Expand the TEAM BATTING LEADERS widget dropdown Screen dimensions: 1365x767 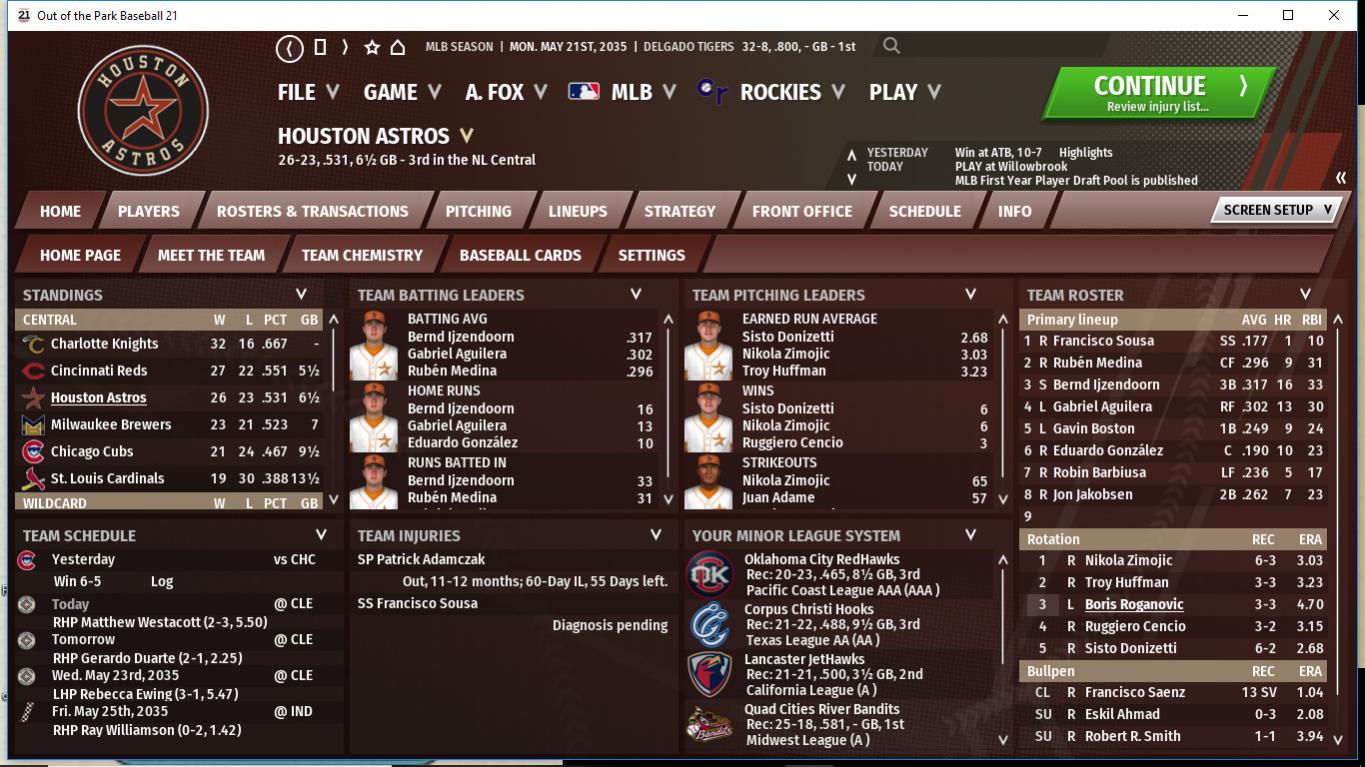[x=636, y=295]
